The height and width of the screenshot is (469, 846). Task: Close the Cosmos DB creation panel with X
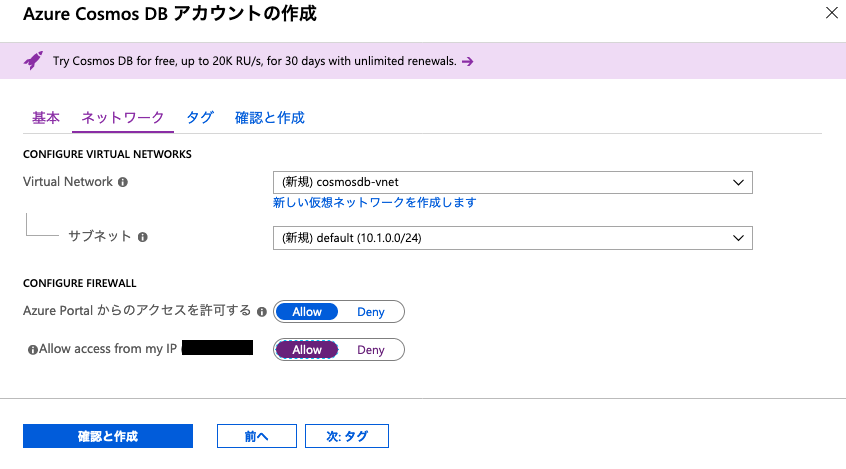coord(831,13)
